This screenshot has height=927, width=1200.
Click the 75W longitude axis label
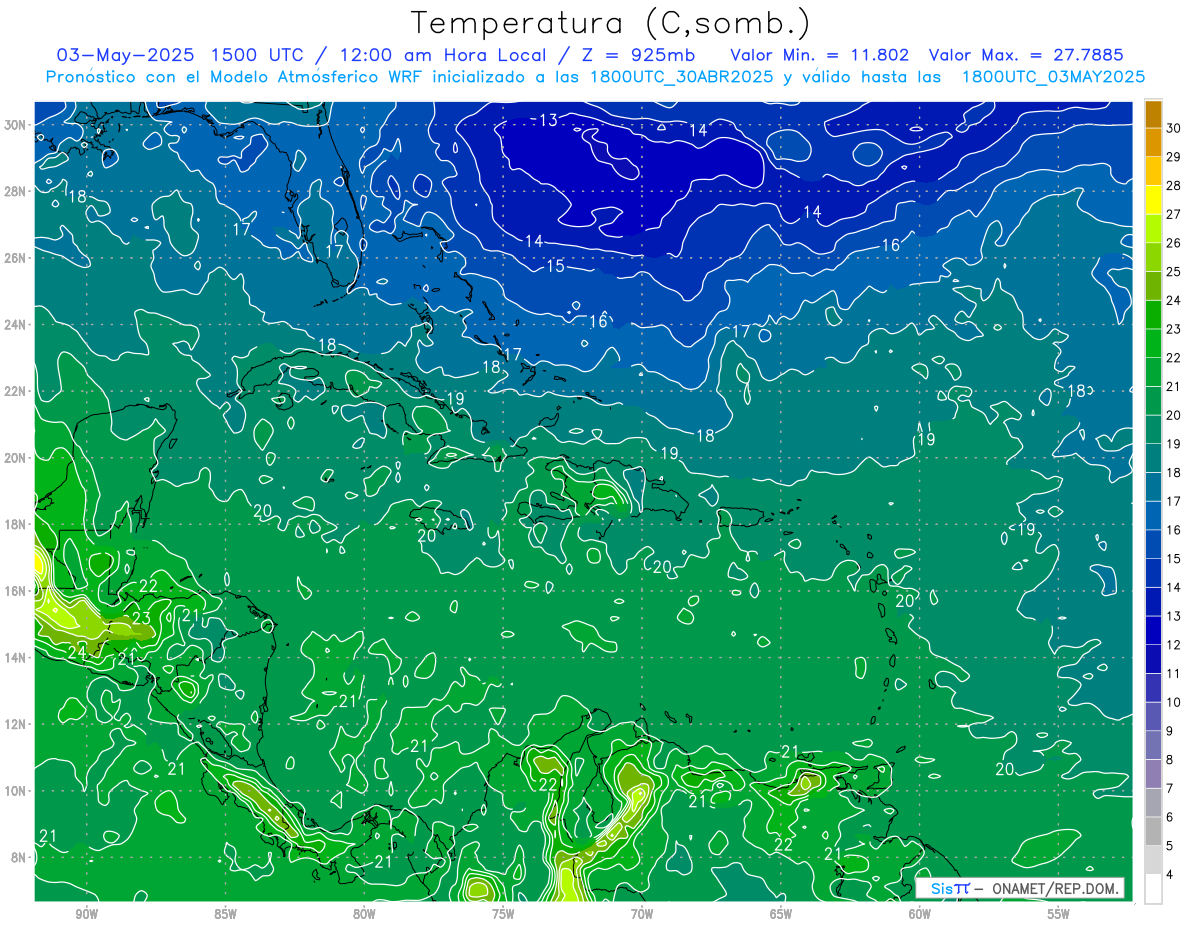[x=503, y=914]
